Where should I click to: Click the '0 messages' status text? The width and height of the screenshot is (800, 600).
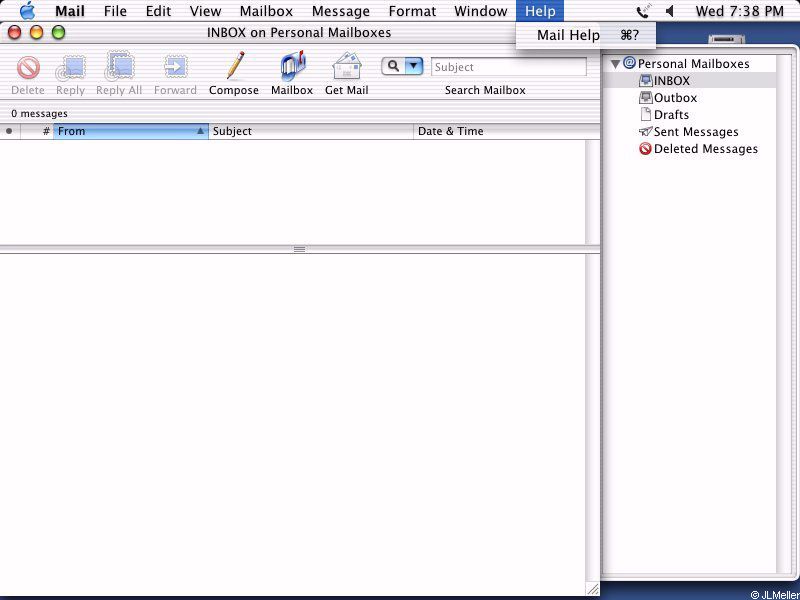39,113
